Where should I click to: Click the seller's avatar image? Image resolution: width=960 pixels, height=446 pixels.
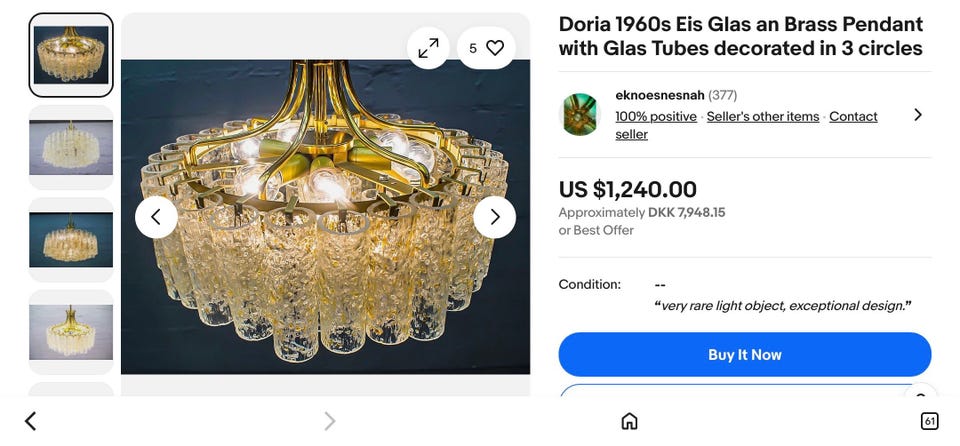pyautogui.click(x=579, y=115)
